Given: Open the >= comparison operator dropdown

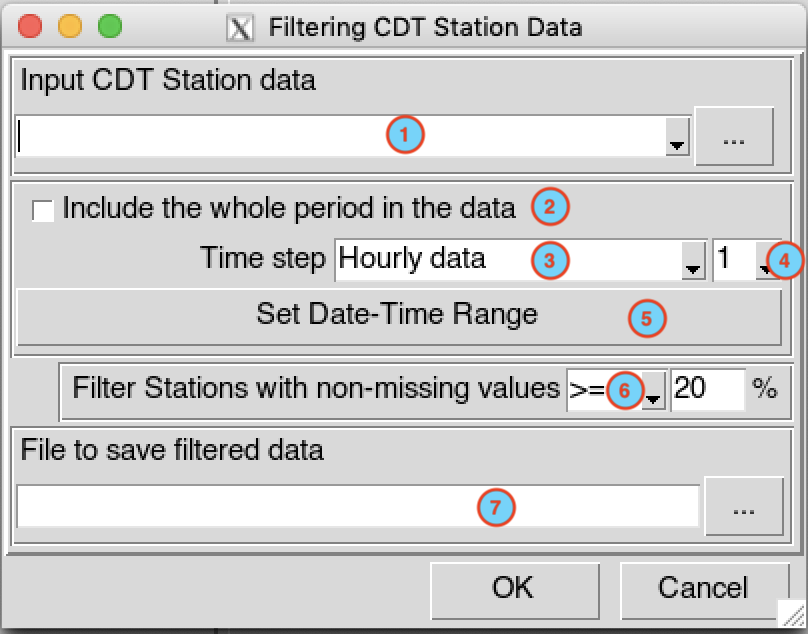Looking at the screenshot, I should click(x=654, y=390).
